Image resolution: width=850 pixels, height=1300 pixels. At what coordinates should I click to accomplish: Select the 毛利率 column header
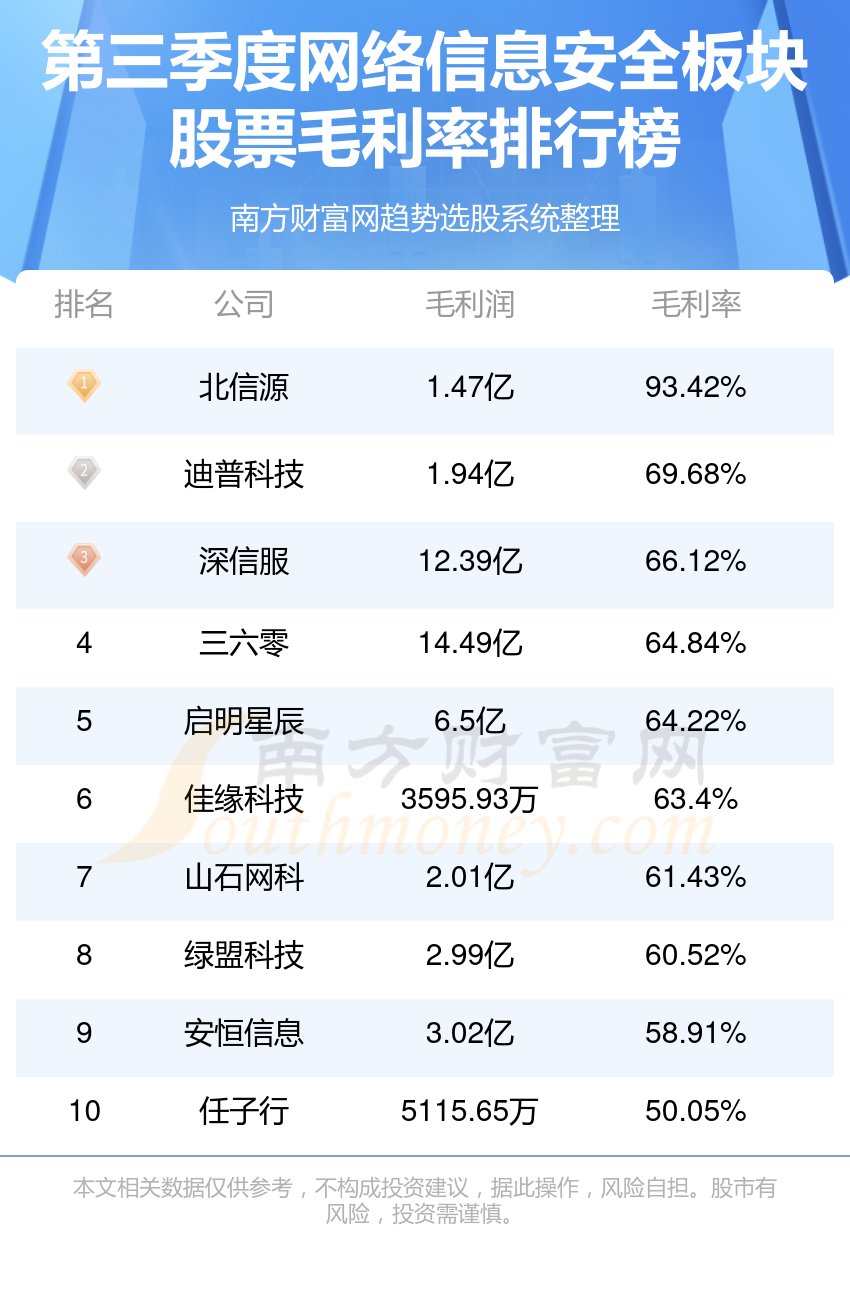click(696, 304)
